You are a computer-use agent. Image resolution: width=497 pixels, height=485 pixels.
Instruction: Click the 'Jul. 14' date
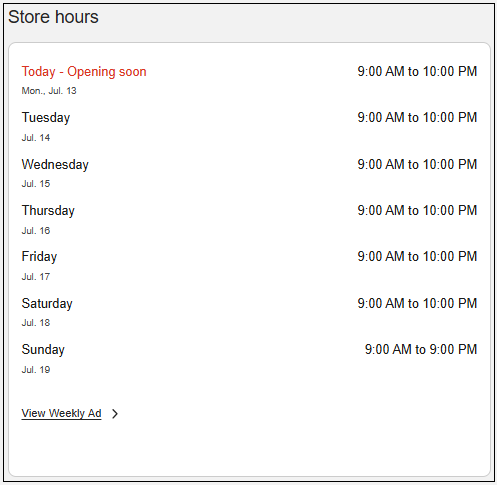pyautogui.click(x=36, y=138)
